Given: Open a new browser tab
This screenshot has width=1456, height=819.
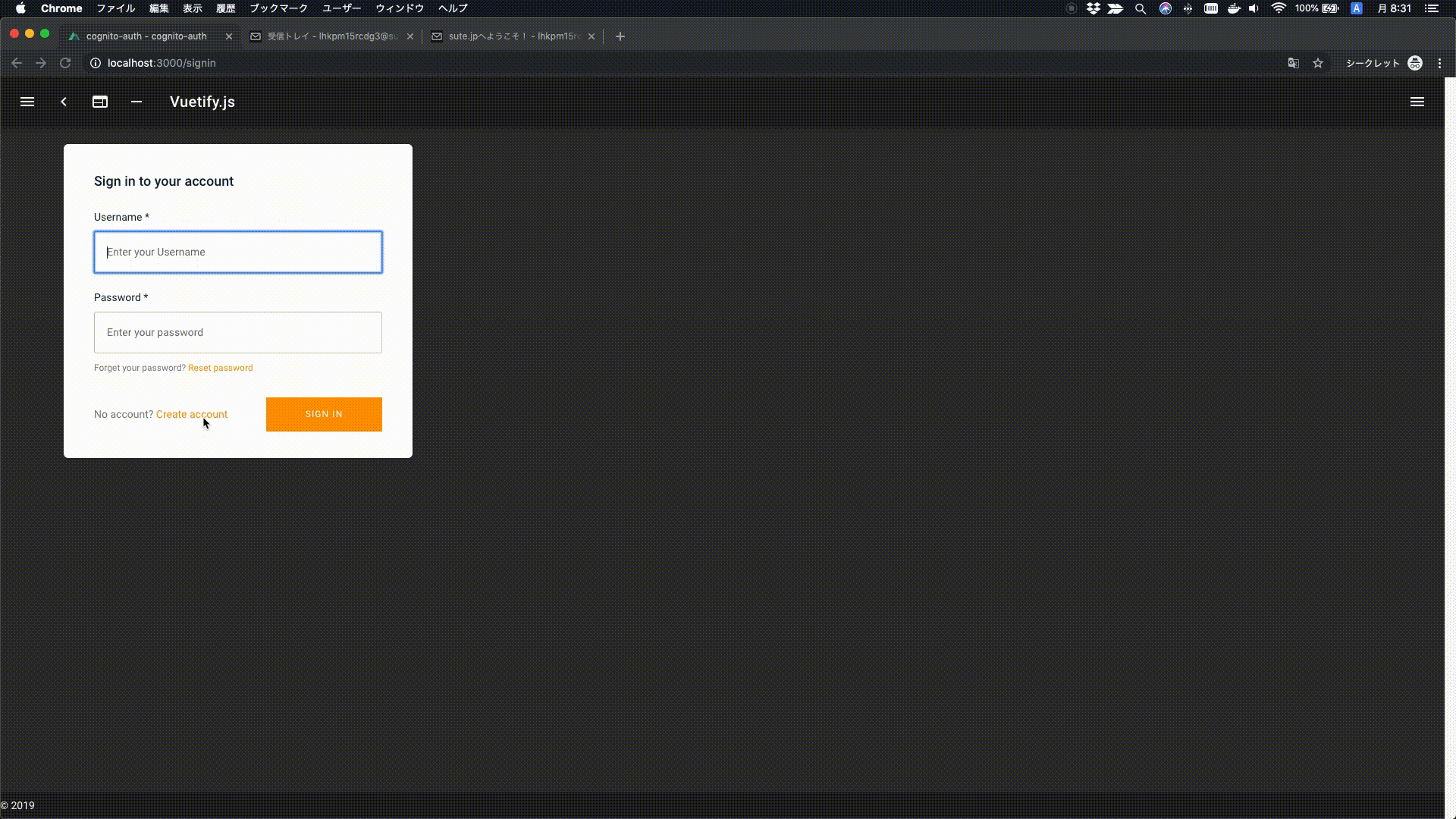Looking at the screenshot, I should coord(620,36).
